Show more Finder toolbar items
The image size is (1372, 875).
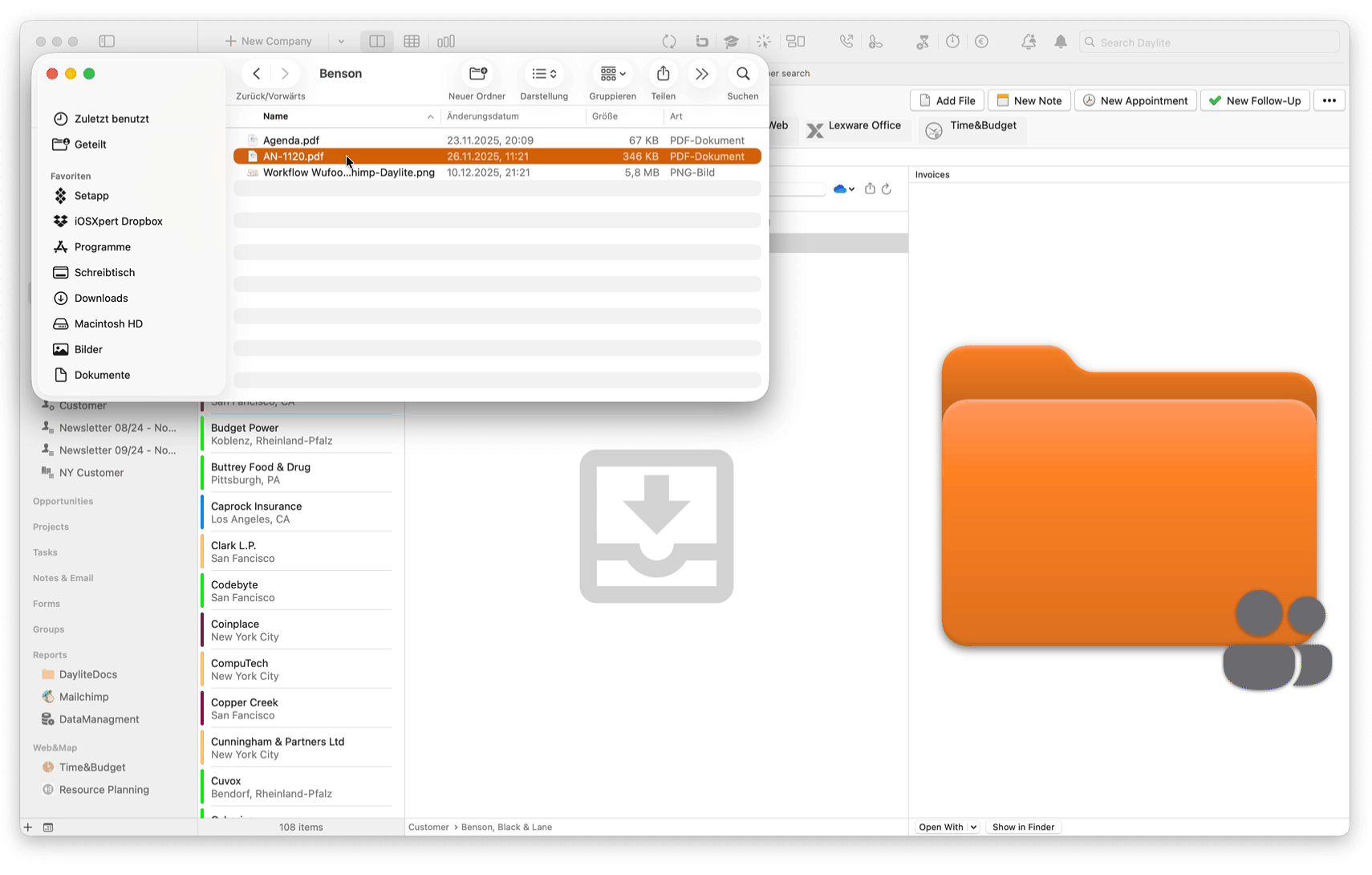[x=702, y=74]
